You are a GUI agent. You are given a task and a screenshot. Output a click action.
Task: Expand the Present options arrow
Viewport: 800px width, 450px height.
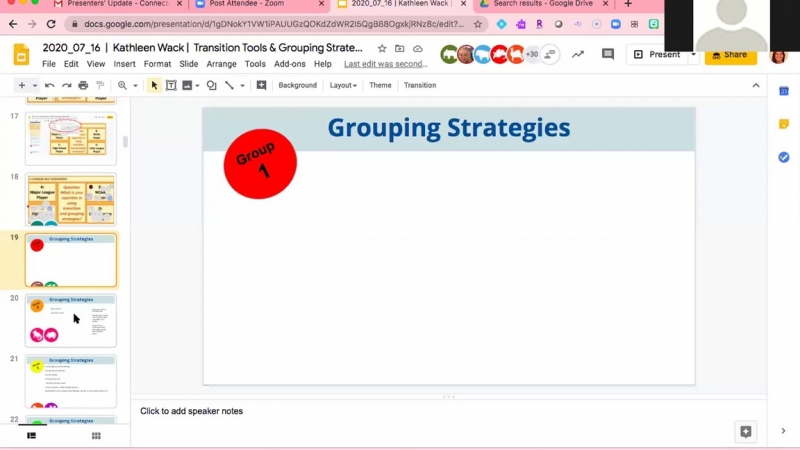tap(692, 55)
